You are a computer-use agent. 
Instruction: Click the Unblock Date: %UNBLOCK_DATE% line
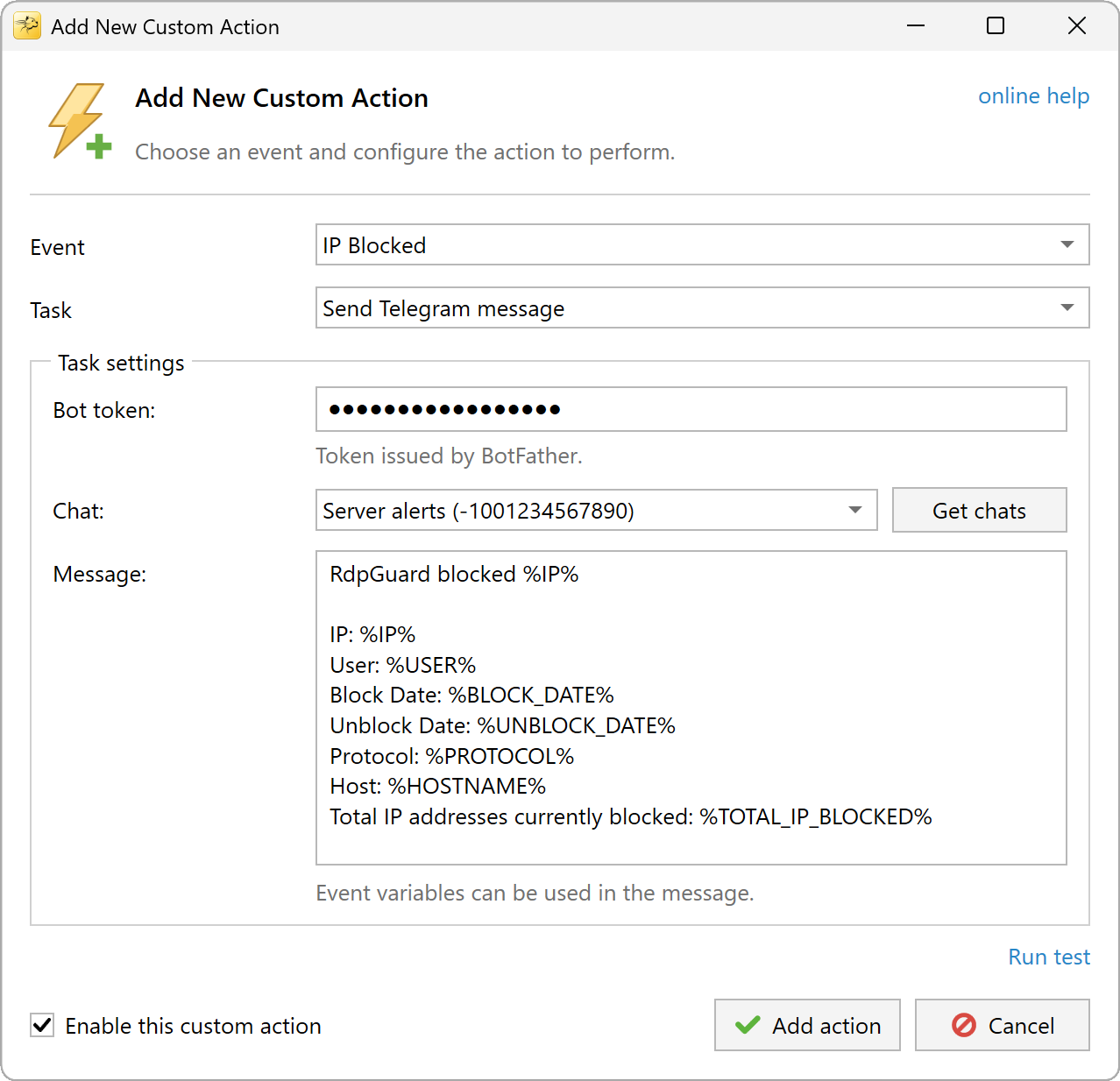pyautogui.click(x=502, y=725)
